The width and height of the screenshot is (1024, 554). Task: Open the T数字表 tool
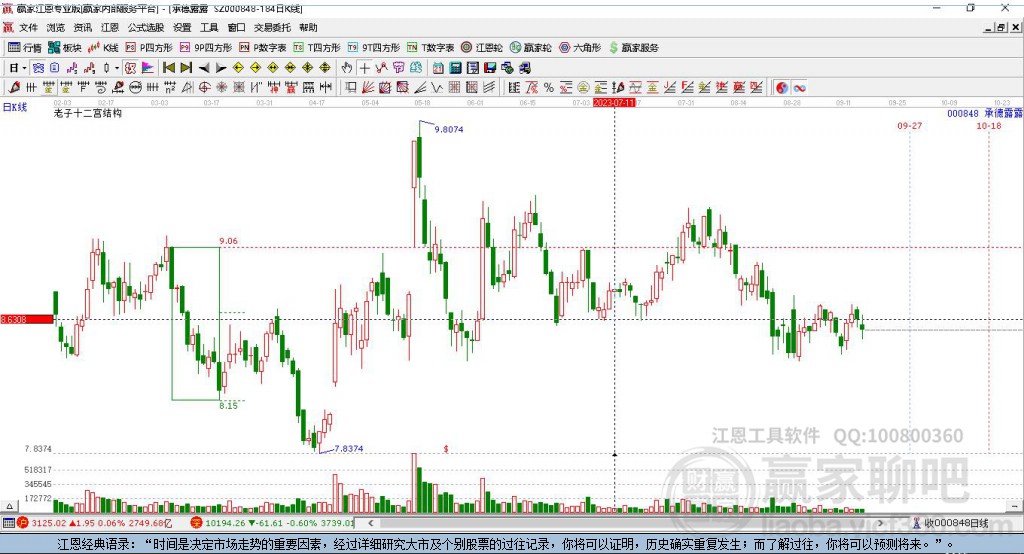(x=430, y=48)
